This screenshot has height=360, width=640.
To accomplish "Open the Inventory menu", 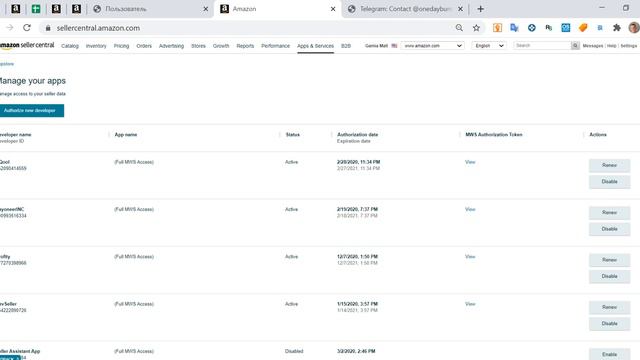I will tap(96, 46).
